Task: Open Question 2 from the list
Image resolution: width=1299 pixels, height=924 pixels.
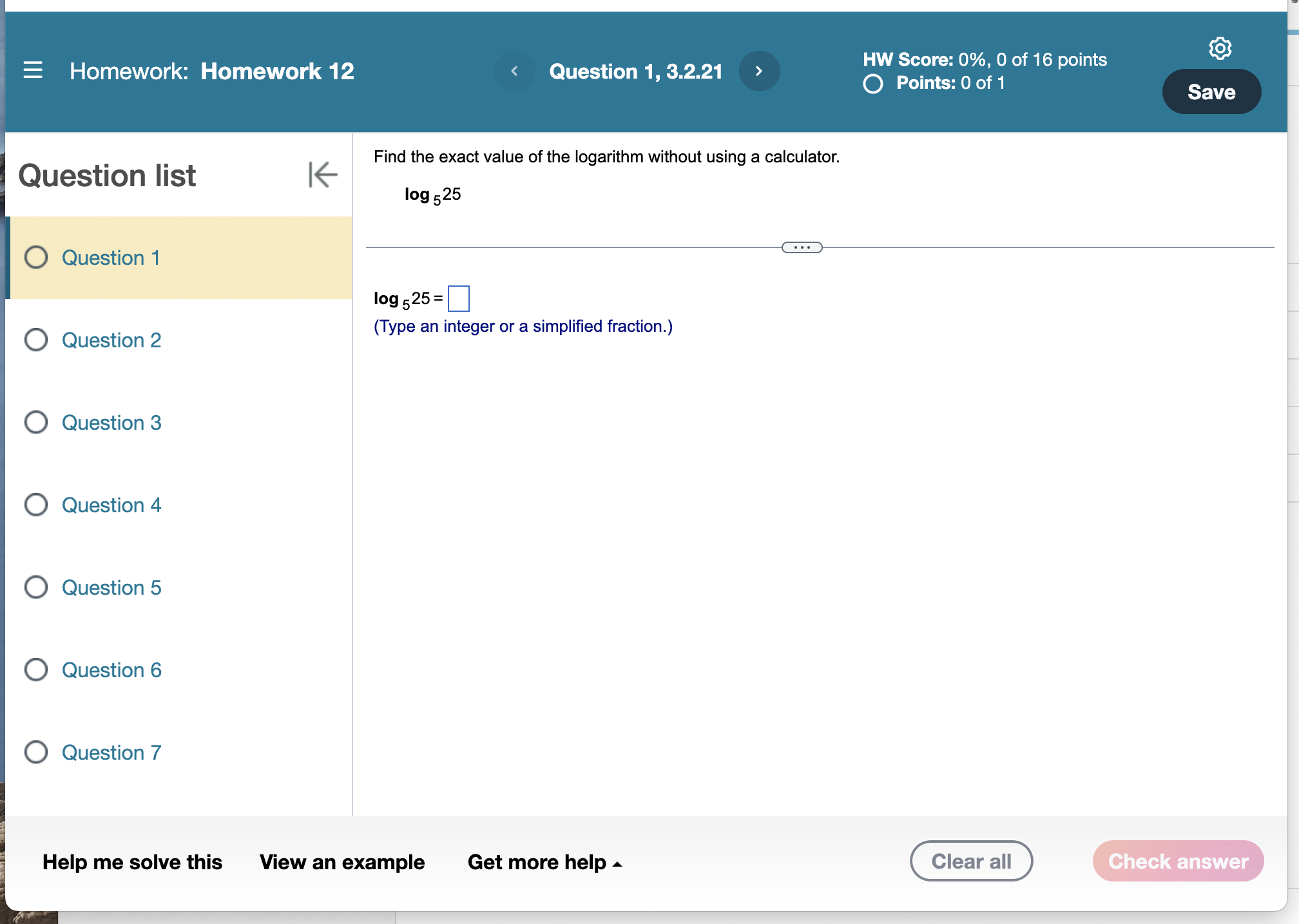Action: pyautogui.click(x=111, y=340)
